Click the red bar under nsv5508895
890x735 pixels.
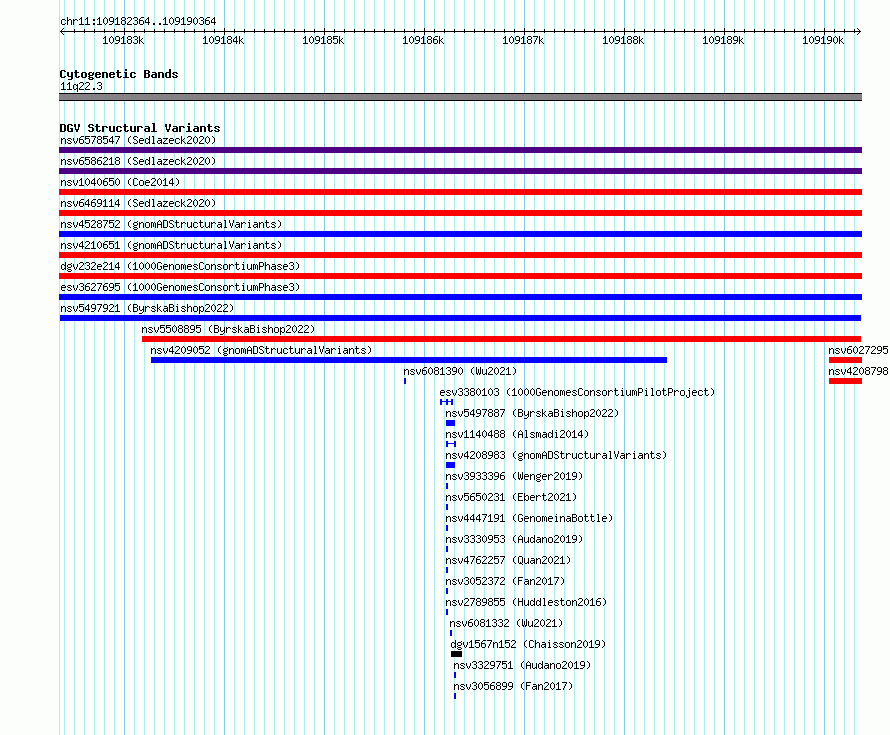502,339
